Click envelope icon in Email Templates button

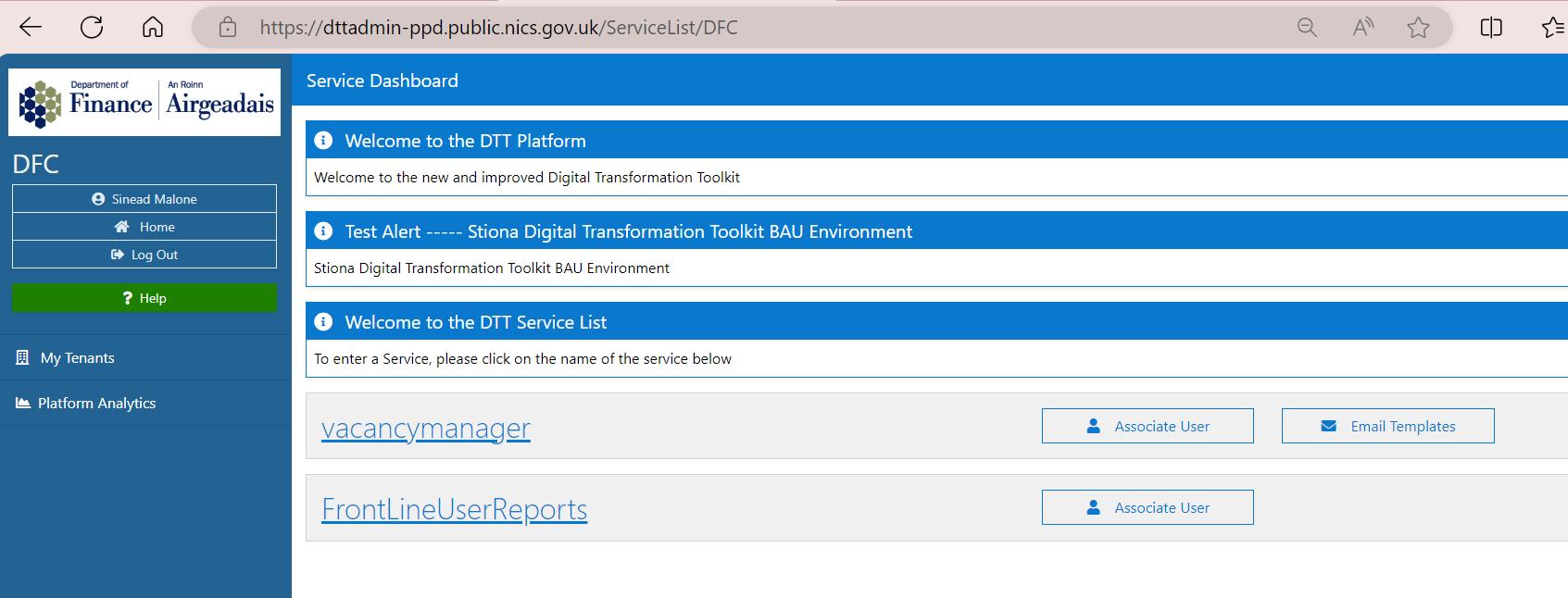(x=1328, y=426)
